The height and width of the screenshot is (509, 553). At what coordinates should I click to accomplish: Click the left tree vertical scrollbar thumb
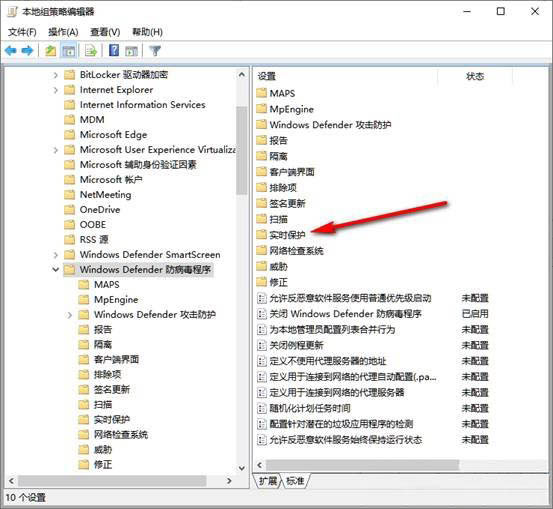point(242,150)
